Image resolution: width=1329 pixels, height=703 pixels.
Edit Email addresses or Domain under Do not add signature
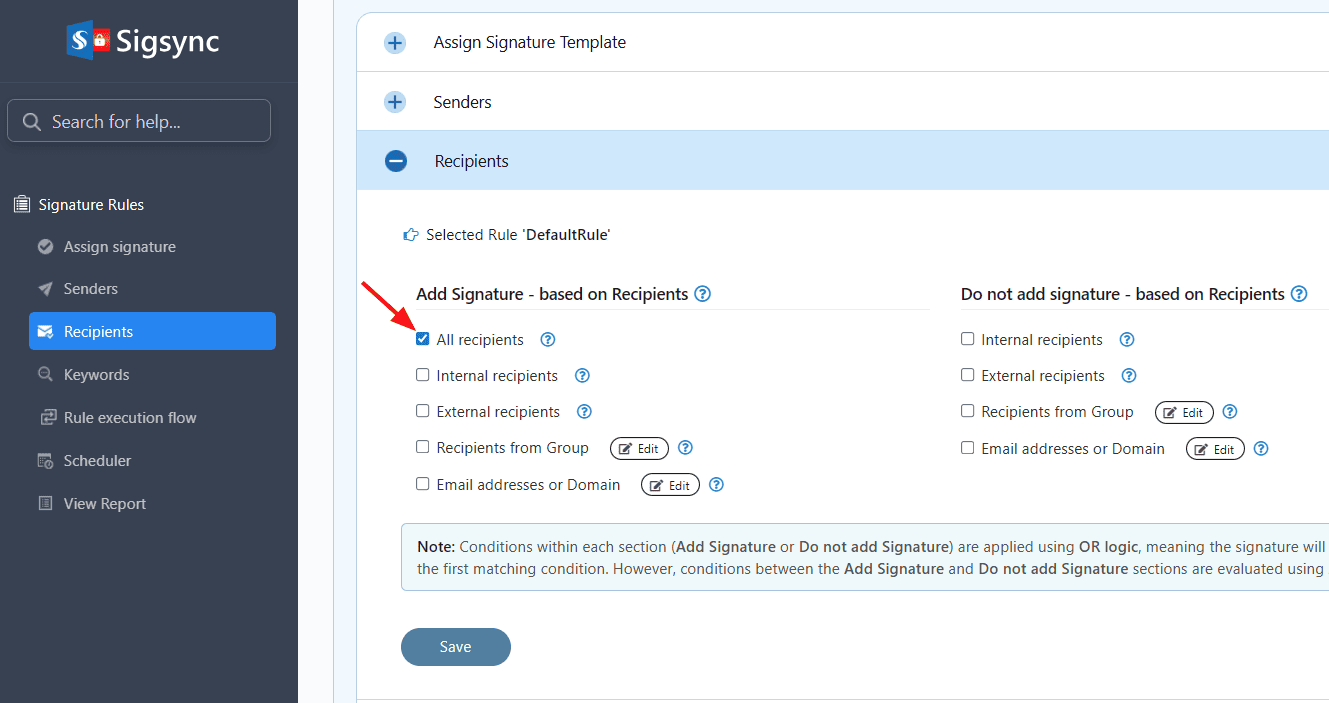pos(1215,449)
